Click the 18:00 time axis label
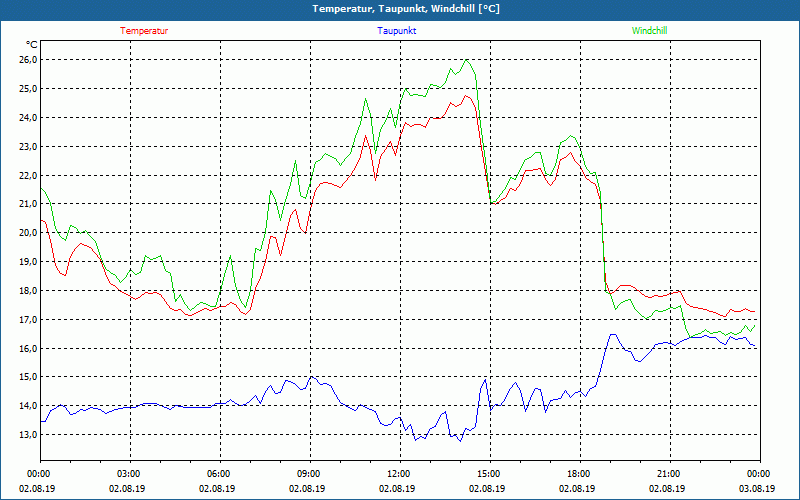Image resolution: width=800 pixels, height=500 pixels. 580,474
